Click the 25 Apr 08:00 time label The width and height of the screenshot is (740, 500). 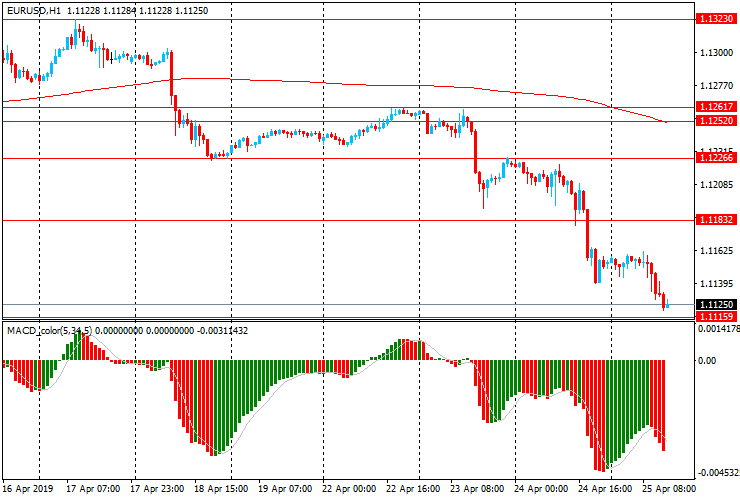point(669,489)
